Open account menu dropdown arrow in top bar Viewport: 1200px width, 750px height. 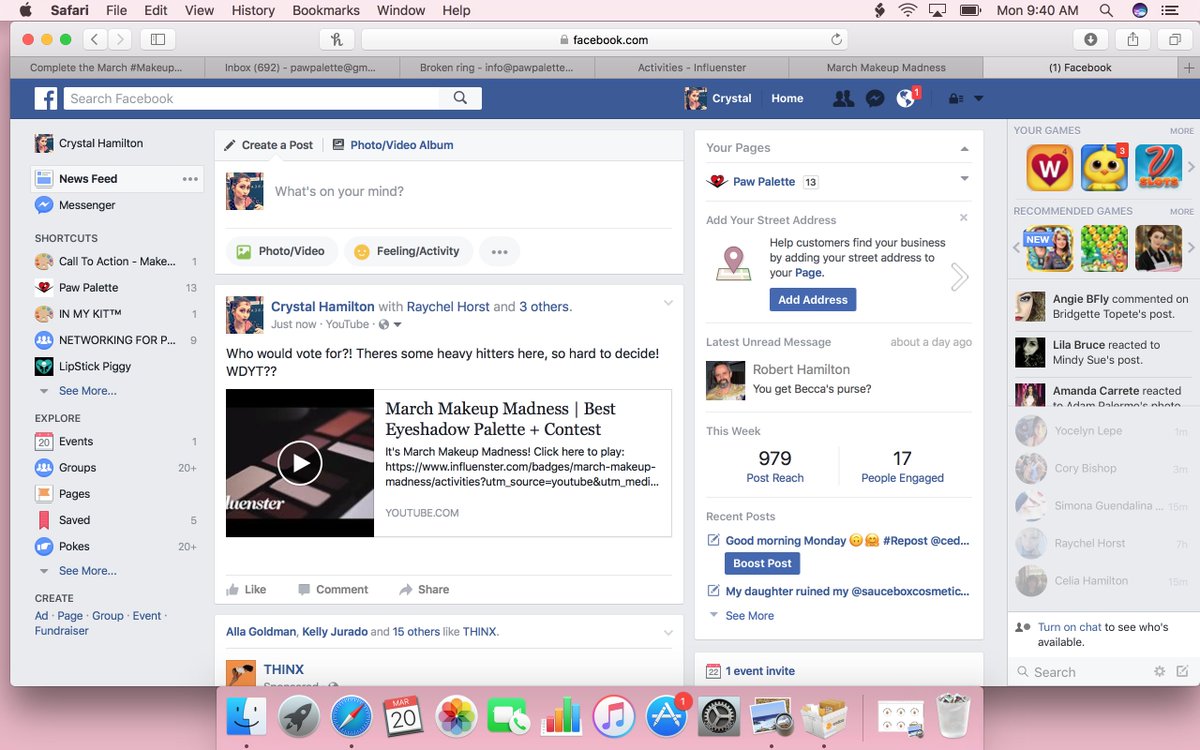click(x=979, y=99)
